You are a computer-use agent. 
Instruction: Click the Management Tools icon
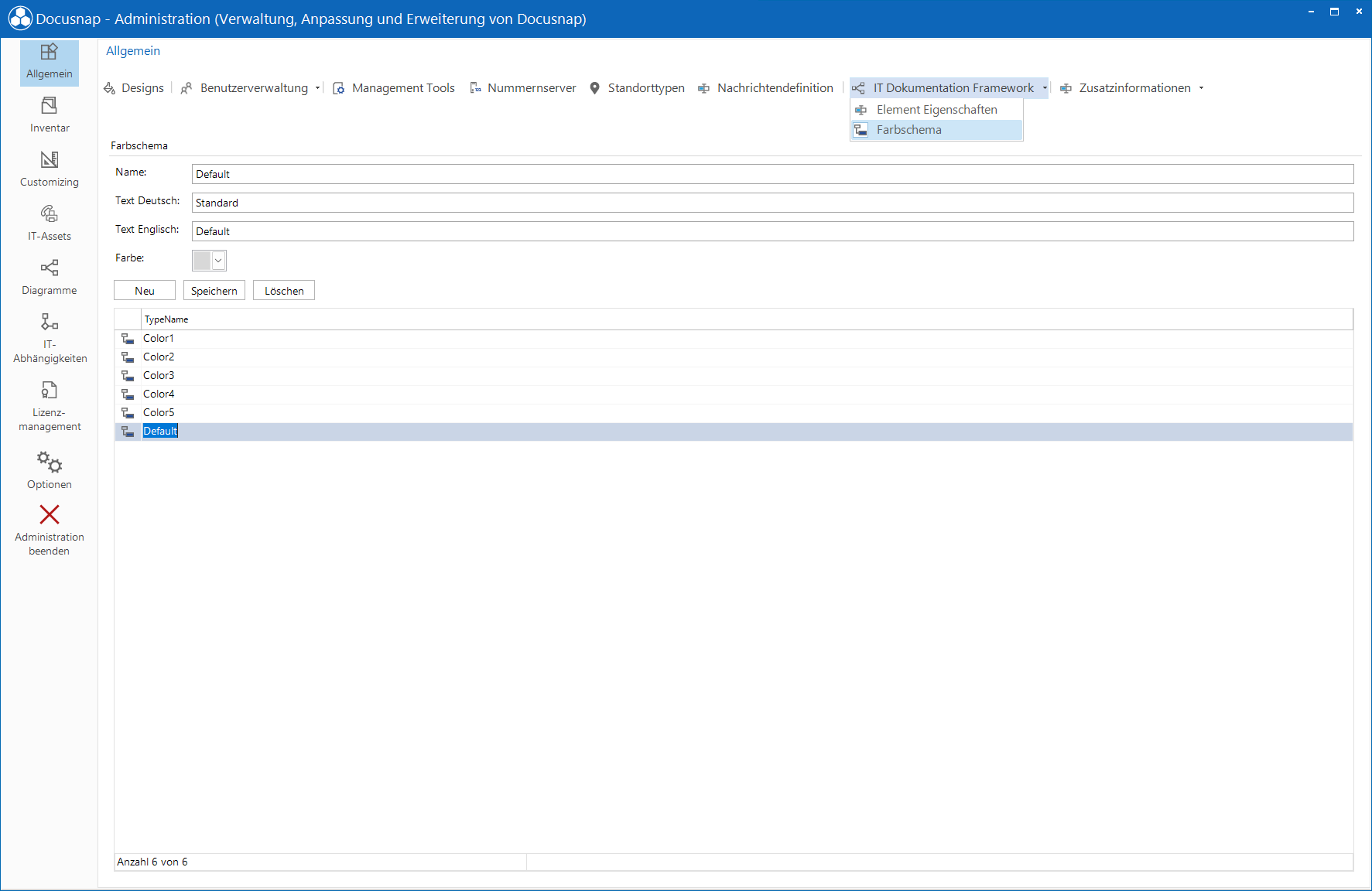point(338,88)
